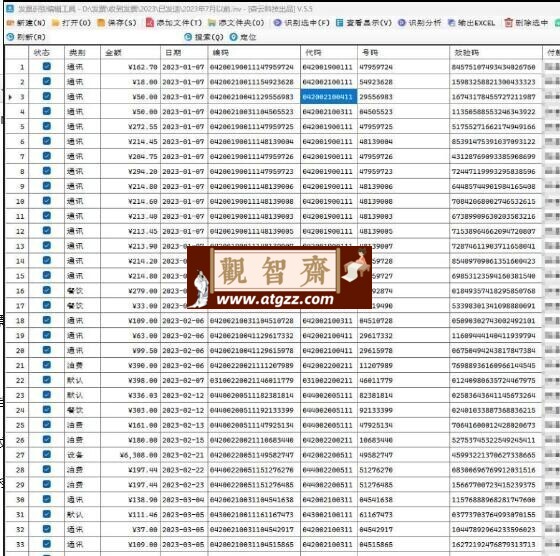Toggle the checkbox in row 27 设备
The width and height of the screenshot is (560, 556).
tap(46, 455)
